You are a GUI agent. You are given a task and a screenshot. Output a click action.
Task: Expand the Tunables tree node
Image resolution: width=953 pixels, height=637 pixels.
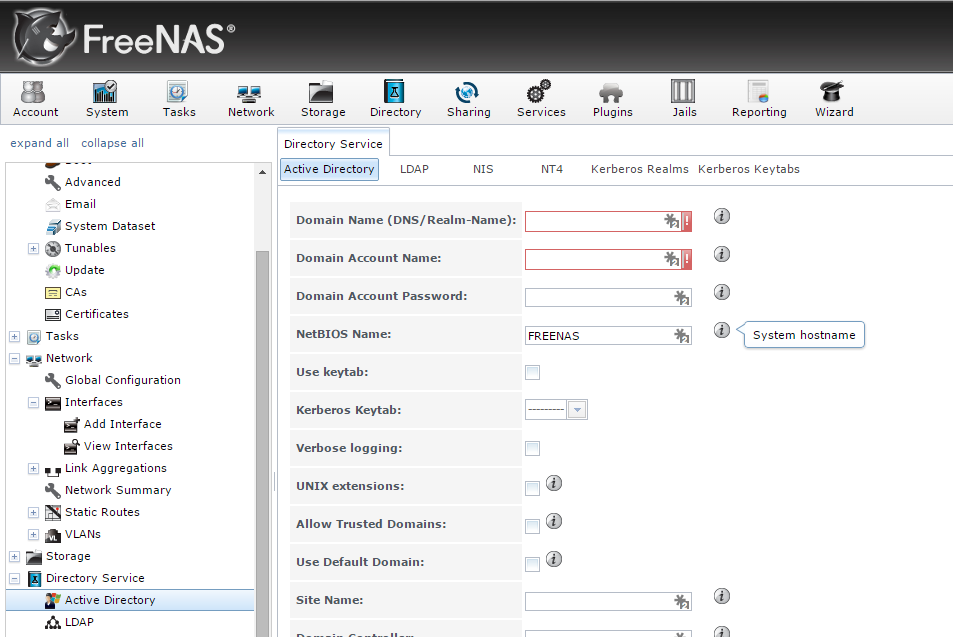coord(33,249)
